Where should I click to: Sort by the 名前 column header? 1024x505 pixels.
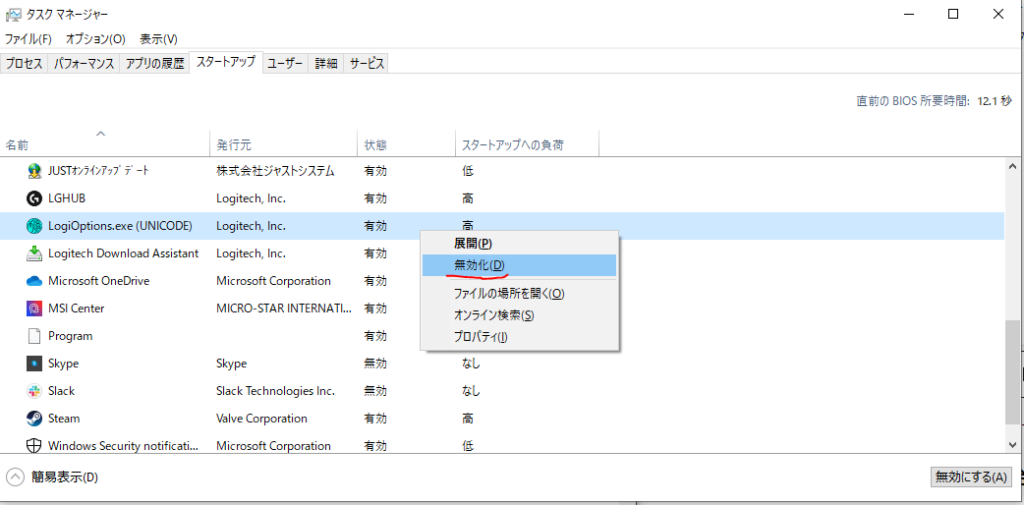click(104, 144)
